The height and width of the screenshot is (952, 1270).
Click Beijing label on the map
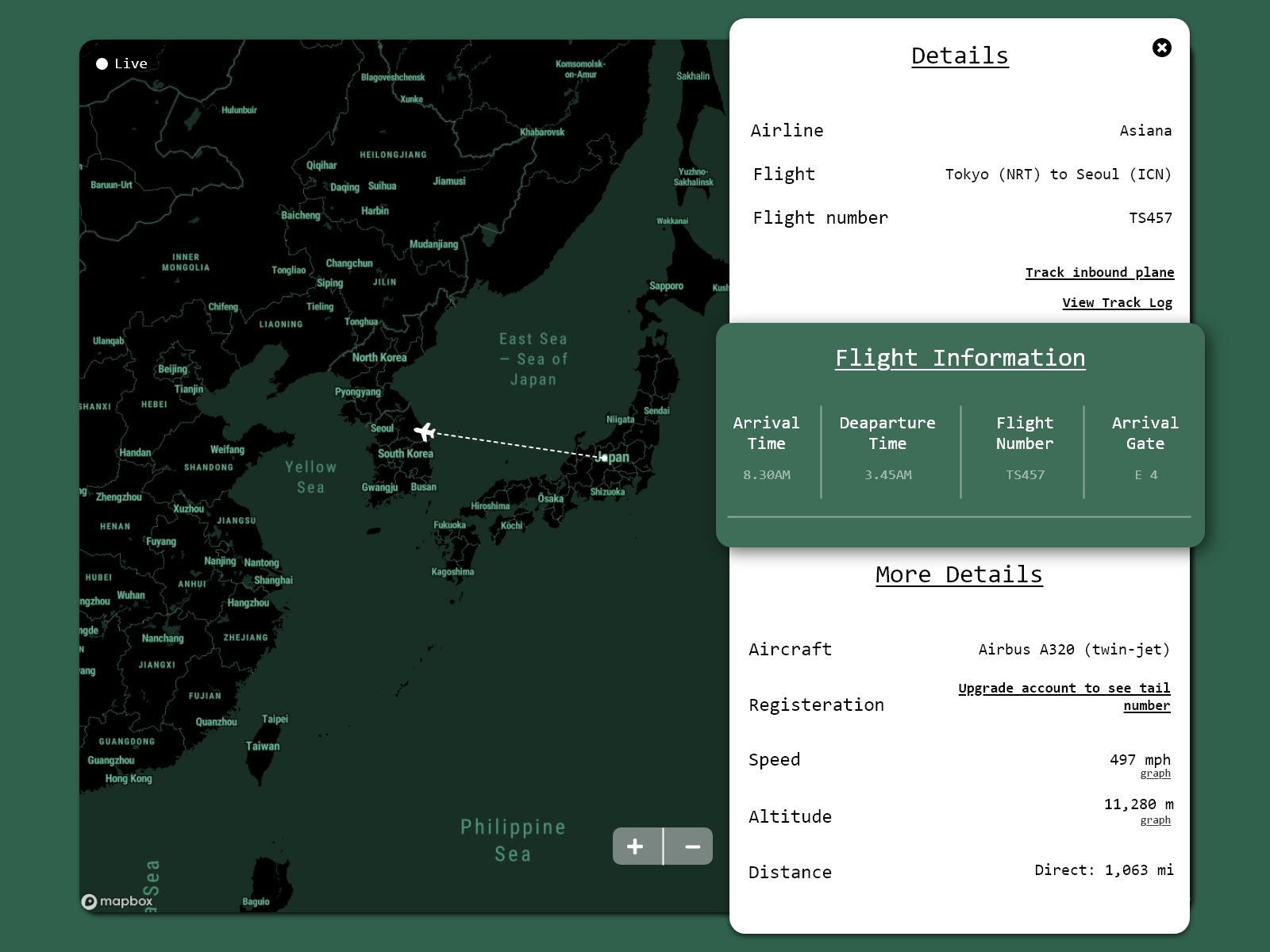172,369
